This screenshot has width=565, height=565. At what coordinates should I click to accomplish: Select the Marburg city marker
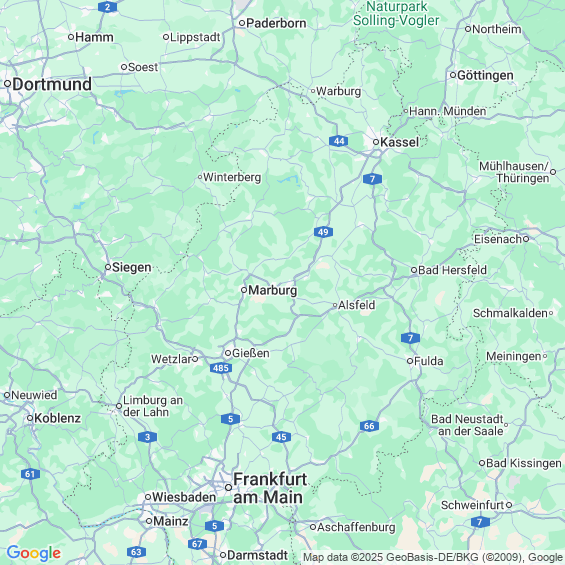pyautogui.click(x=244, y=290)
